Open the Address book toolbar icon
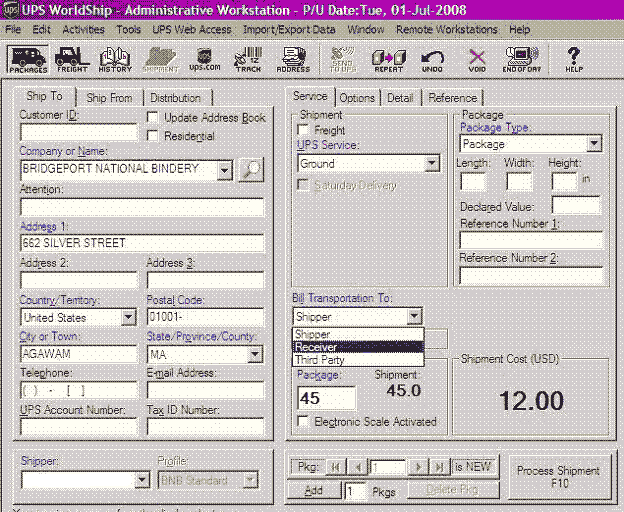Image resolution: width=624 pixels, height=512 pixels. (293, 60)
